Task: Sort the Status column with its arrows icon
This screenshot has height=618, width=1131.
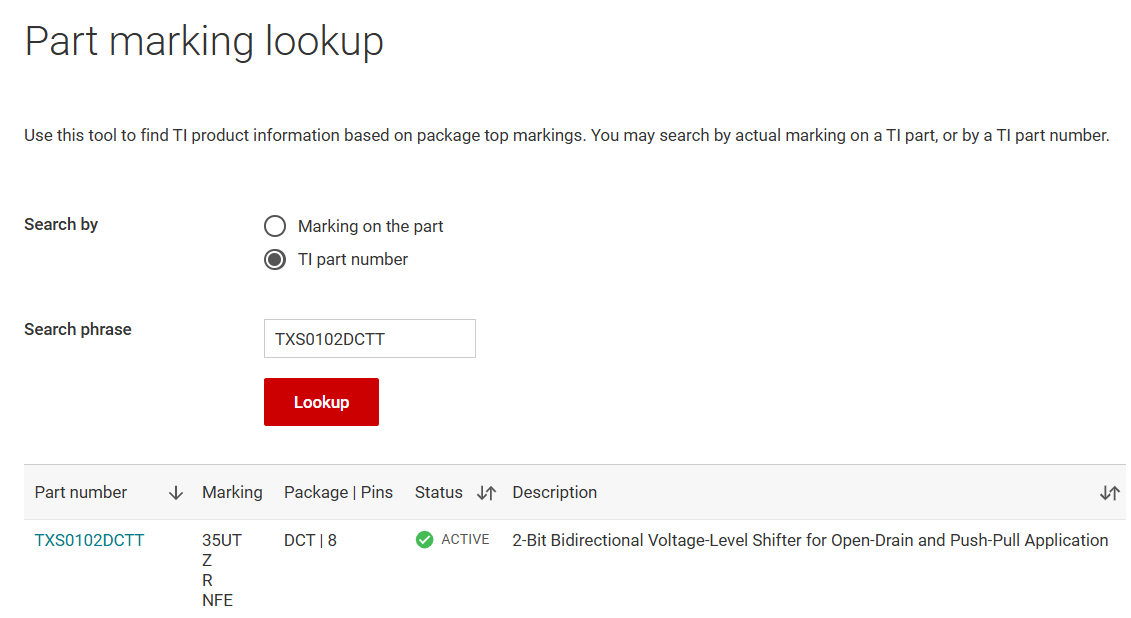Action: (x=487, y=493)
